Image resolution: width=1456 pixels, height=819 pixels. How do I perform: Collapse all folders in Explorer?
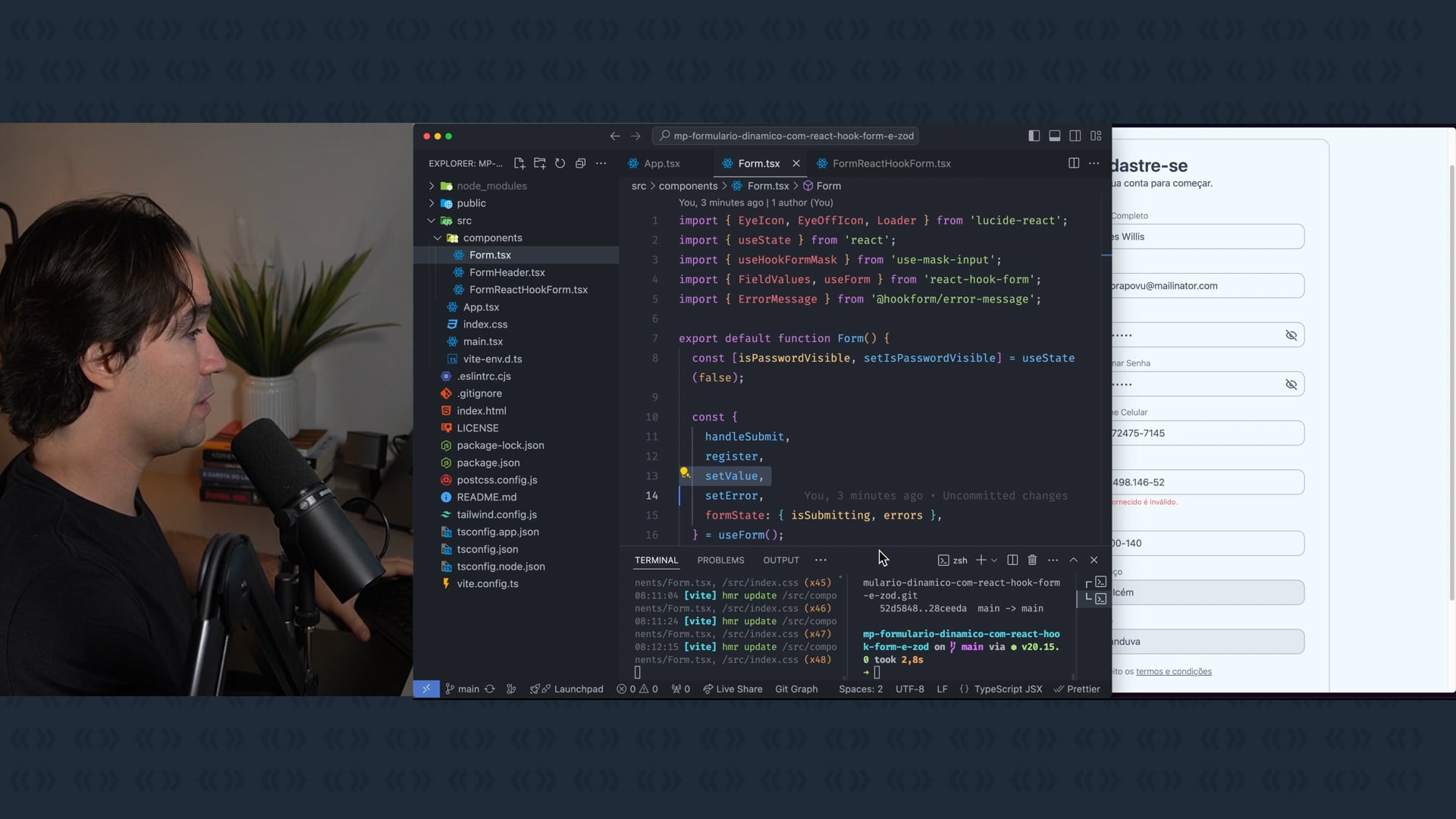tap(580, 163)
